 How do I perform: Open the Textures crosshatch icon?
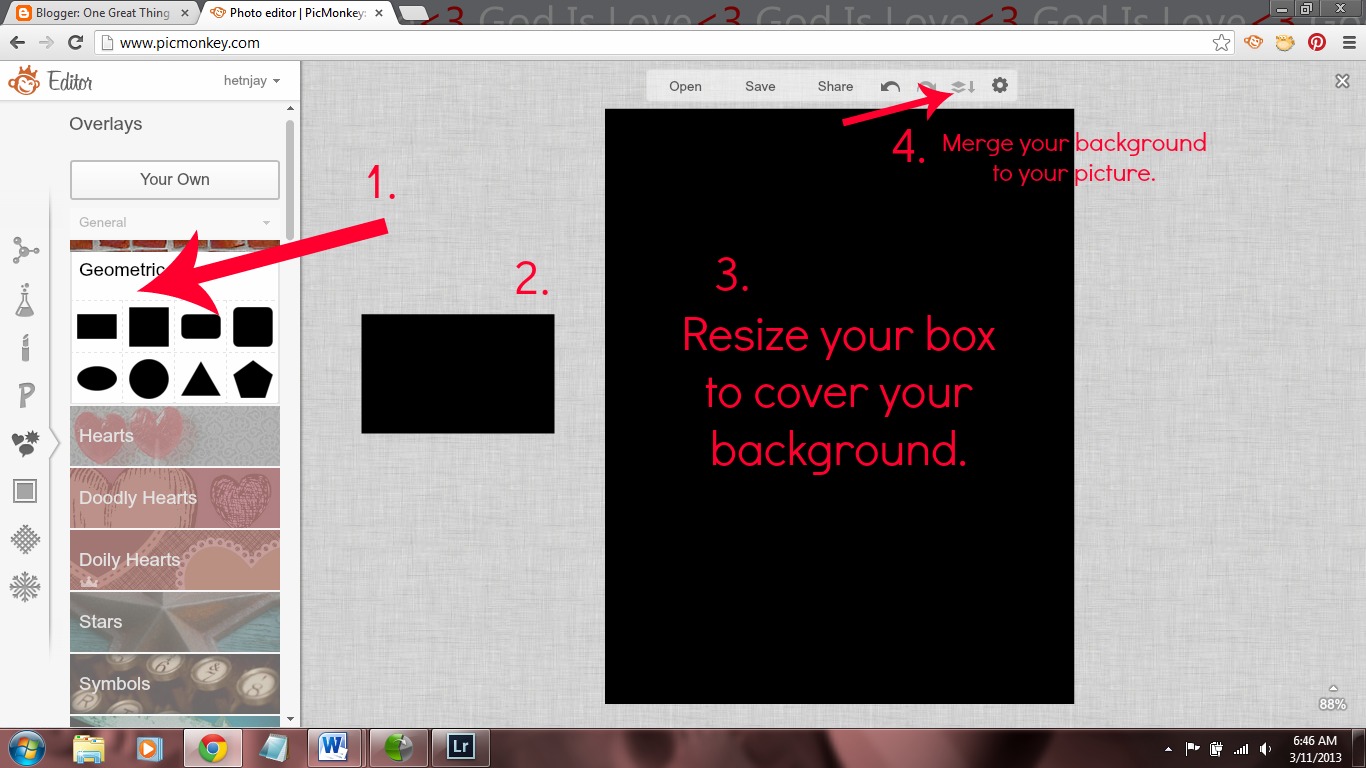click(x=25, y=540)
